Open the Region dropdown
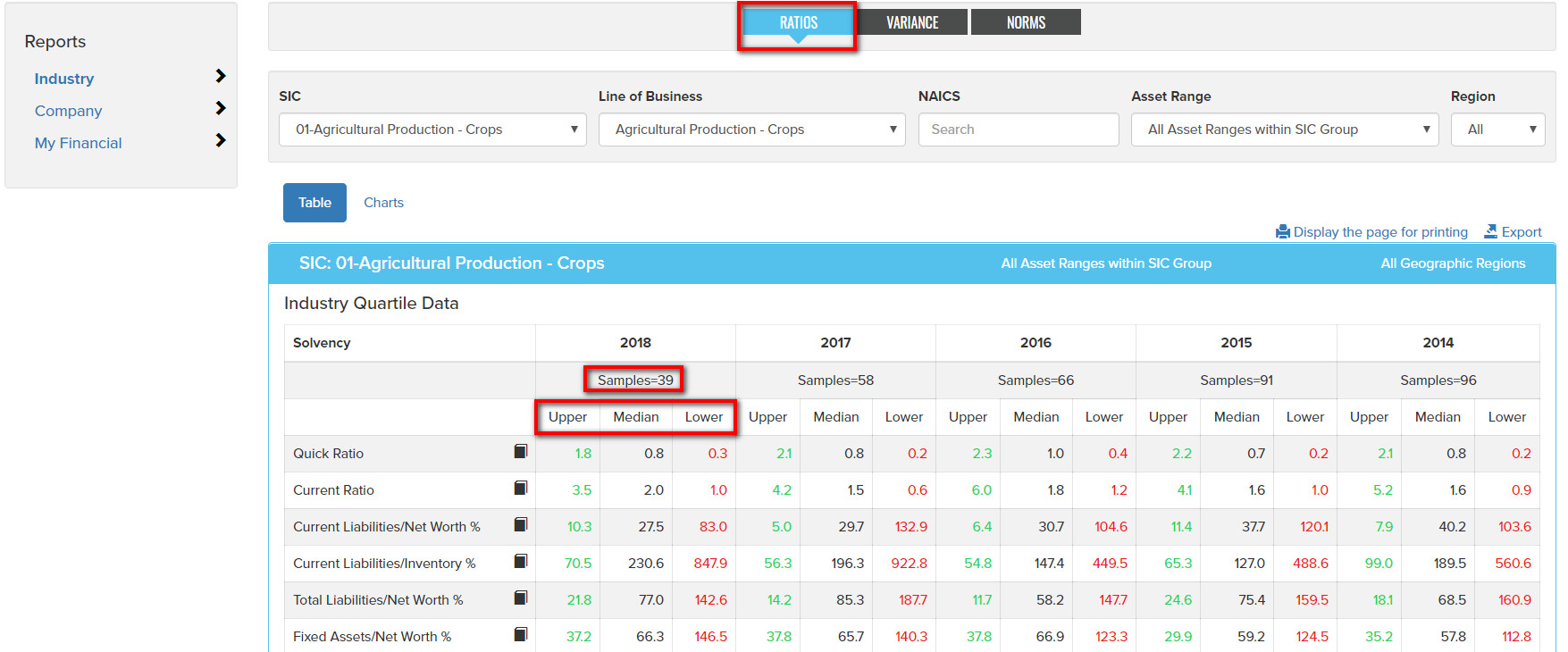This screenshot has height=652, width=1568. (x=1498, y=130)
